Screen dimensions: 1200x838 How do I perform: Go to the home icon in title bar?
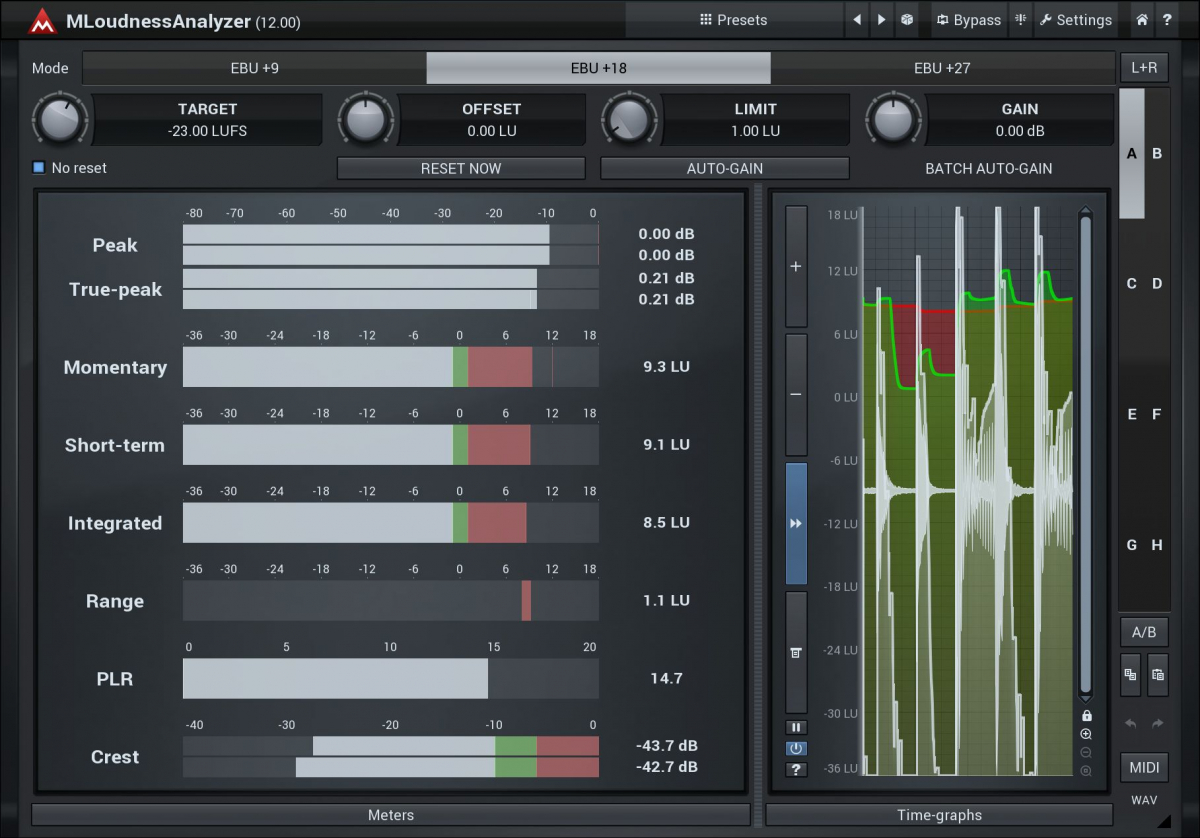pyautogui.click(x=1142, y=20)
